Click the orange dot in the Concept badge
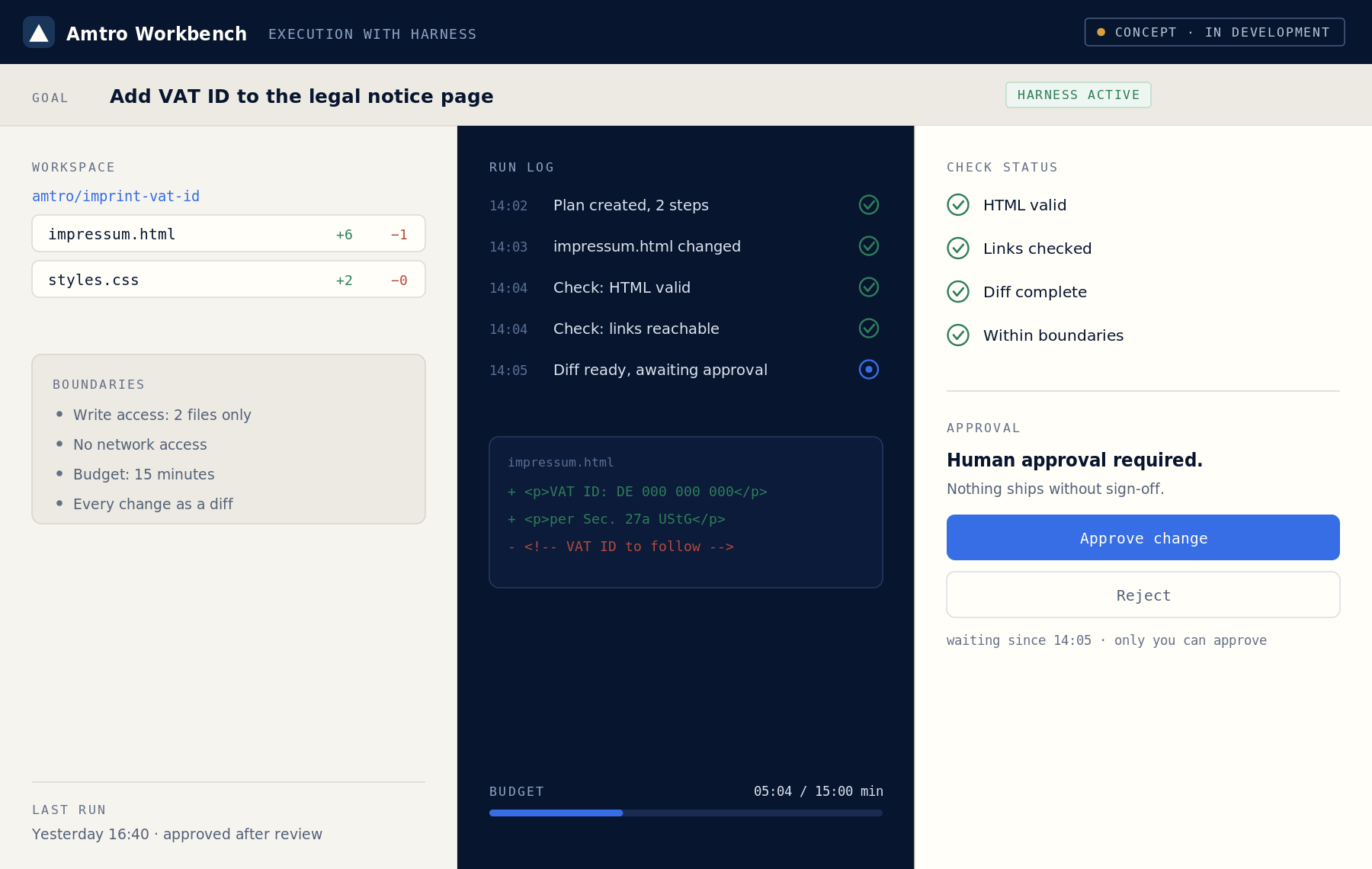Screen dimensions: 1372x869 click(x=1101, y=32)
